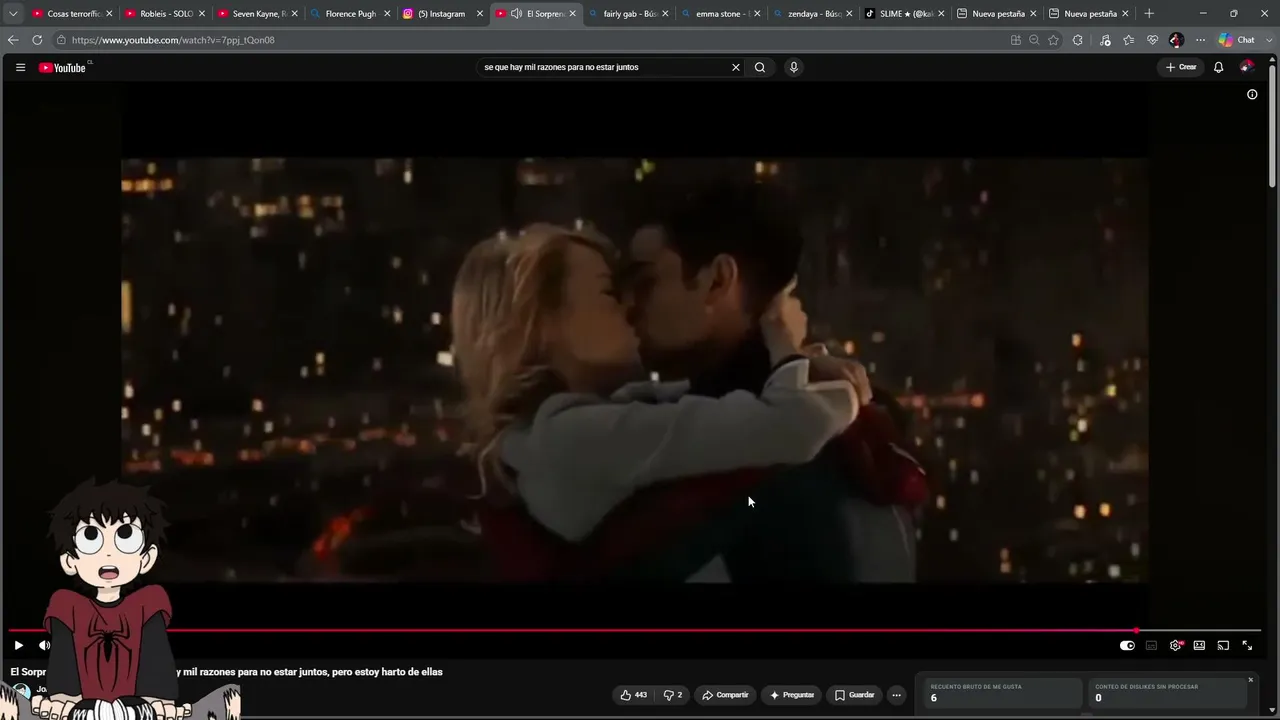
Task: Cast the video to a TV
Action: (x=1223, y=645)
